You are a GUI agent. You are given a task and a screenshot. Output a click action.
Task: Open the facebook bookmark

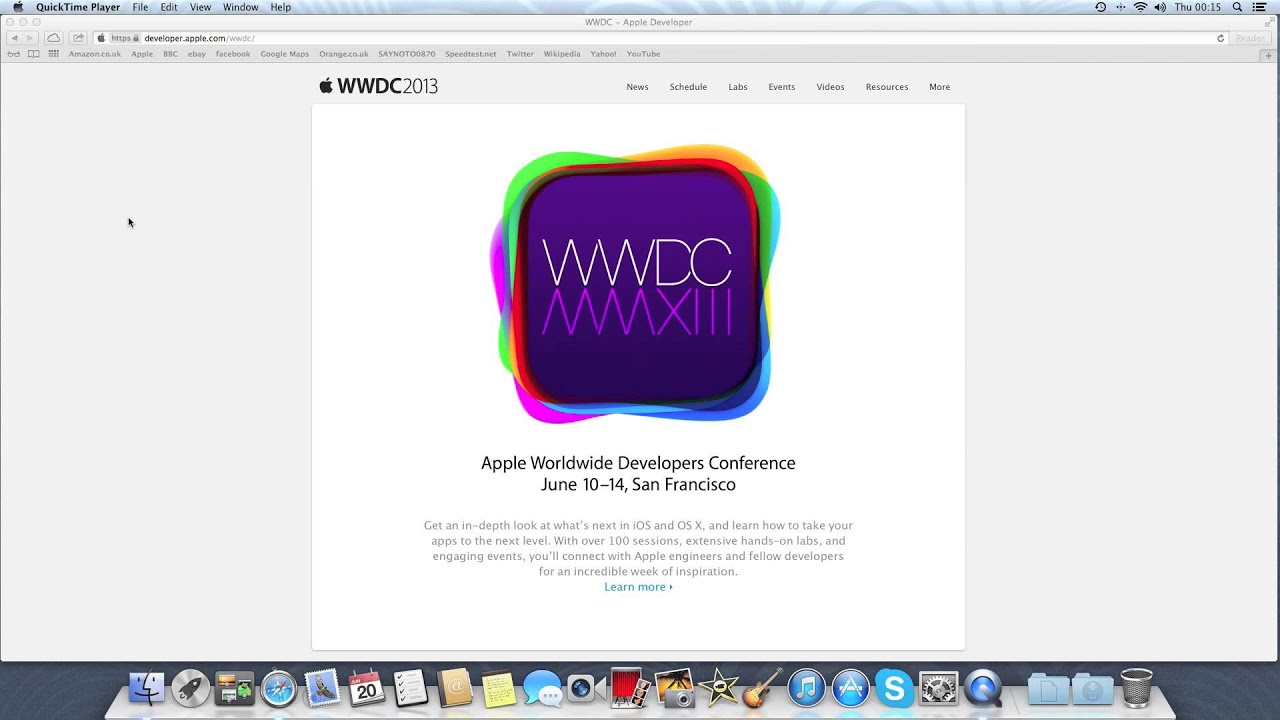[x=233, y=54]
